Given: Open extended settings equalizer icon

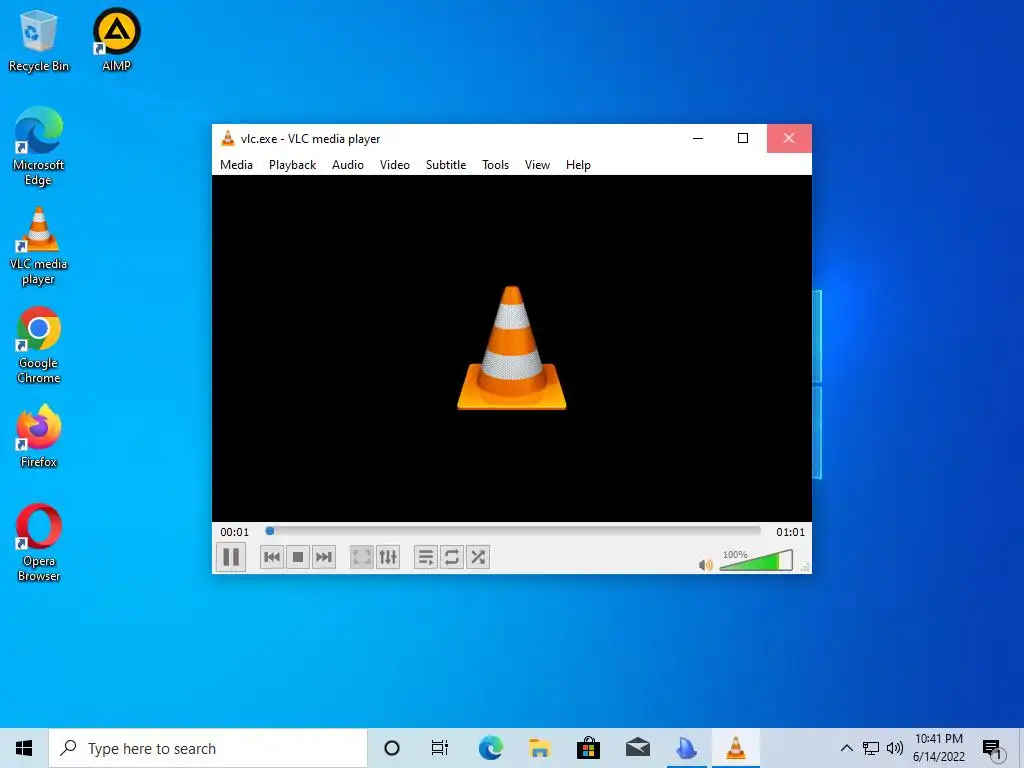Looking at the screenshot, I should pyautogui.click(x=388, y=557).
